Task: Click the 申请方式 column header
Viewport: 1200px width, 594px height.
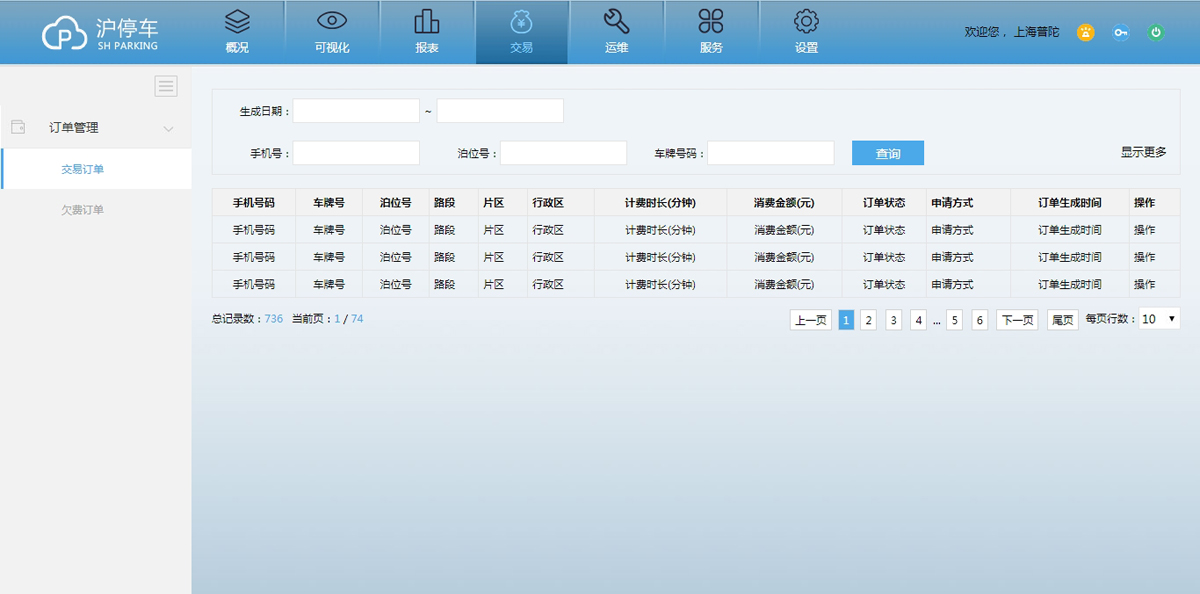Action: (x=952, y=202)
